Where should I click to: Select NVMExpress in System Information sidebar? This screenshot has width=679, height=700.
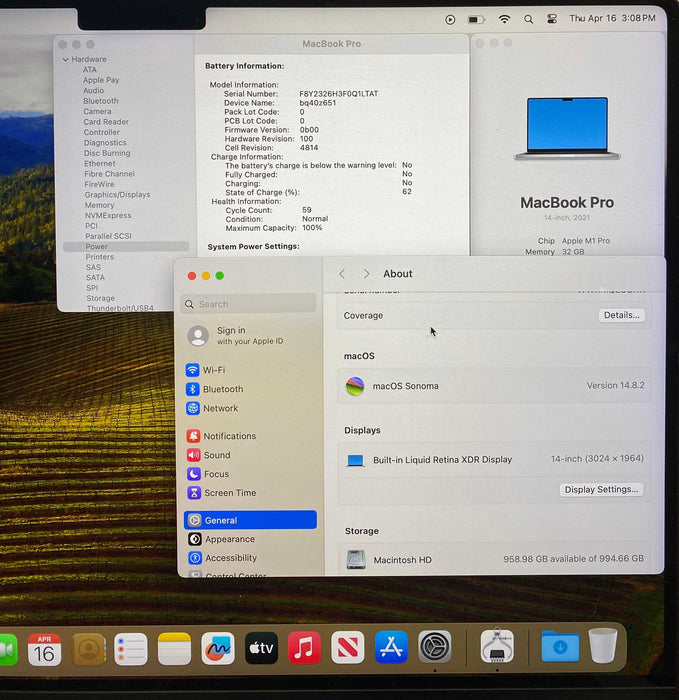tap(108, 215)
